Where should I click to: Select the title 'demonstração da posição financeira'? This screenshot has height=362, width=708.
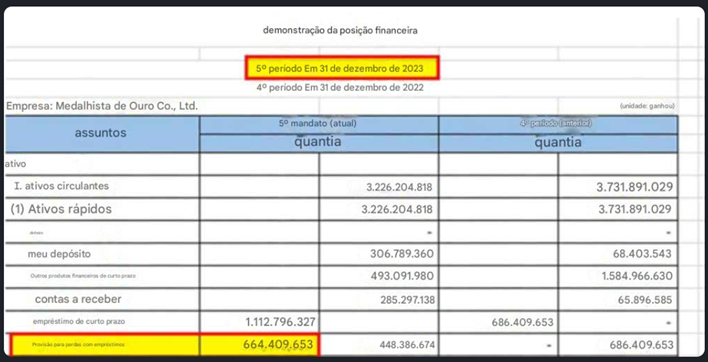pos(340,31)
